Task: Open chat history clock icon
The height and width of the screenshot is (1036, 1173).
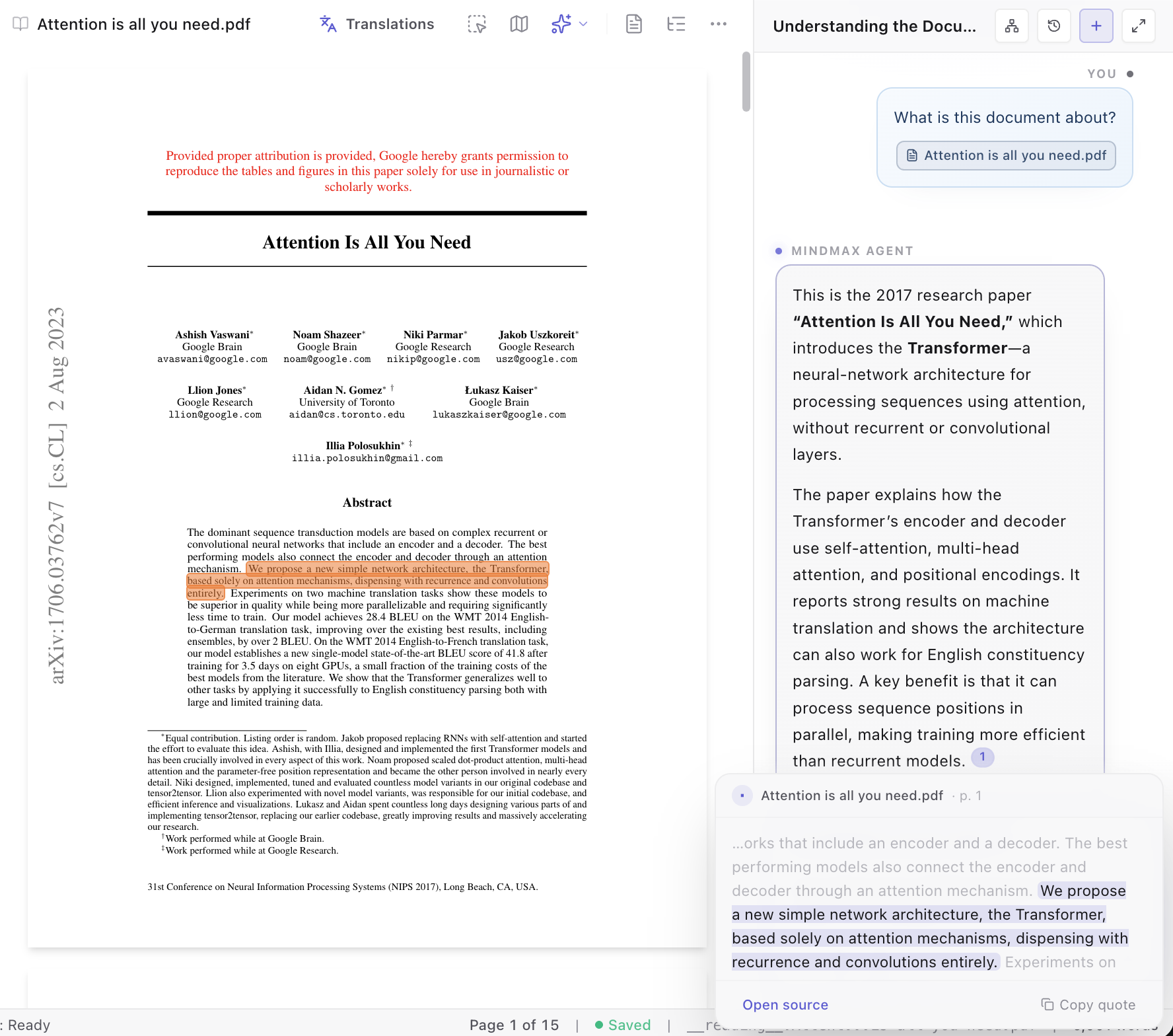Action: tap(1054, 26)
